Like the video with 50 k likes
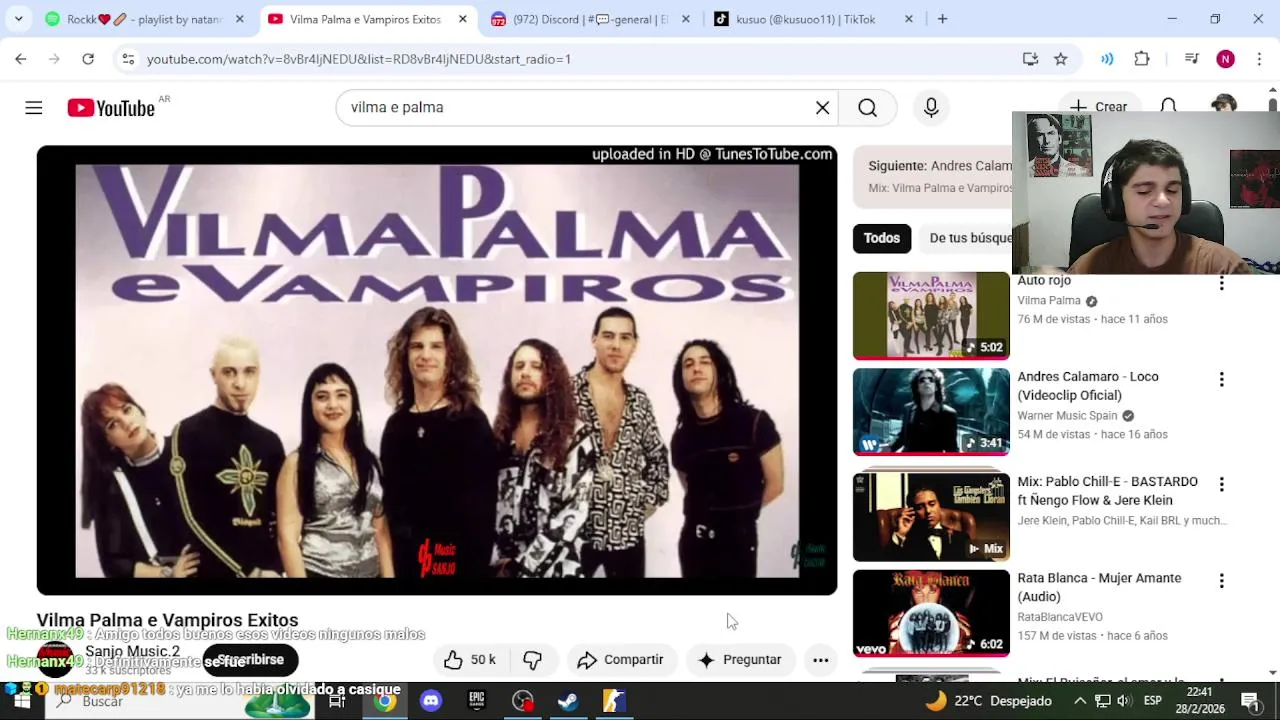Image resolution: width=1280 pixels, height=720 pixels. point(470,660)
